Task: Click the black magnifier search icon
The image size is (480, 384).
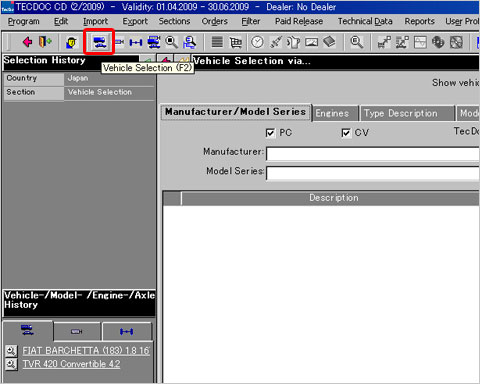Action: pos(172,42)
